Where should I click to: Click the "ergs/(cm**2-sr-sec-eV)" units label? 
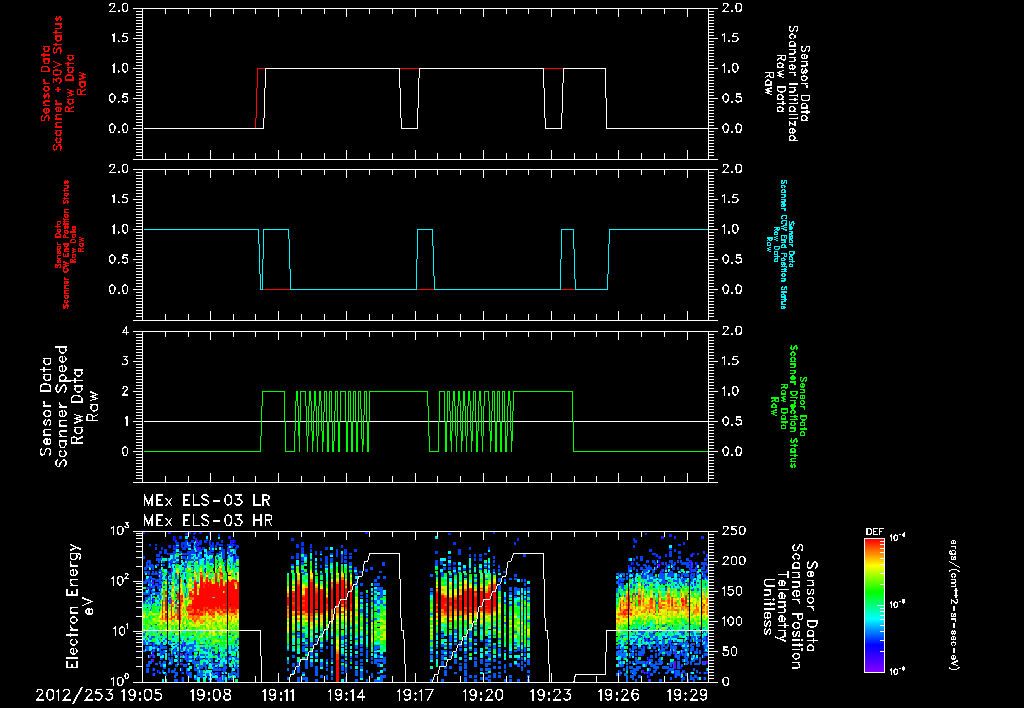click(953, 605)
